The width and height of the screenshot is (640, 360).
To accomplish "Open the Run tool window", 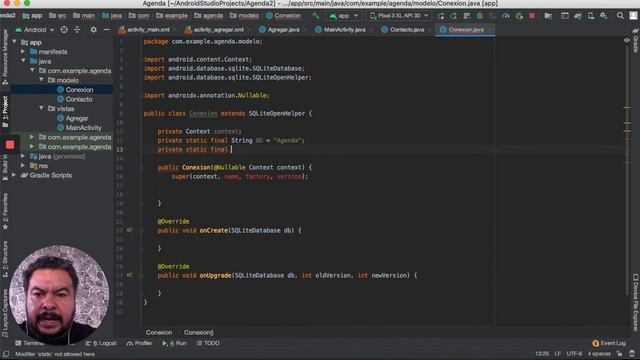I will coord(175,344).
